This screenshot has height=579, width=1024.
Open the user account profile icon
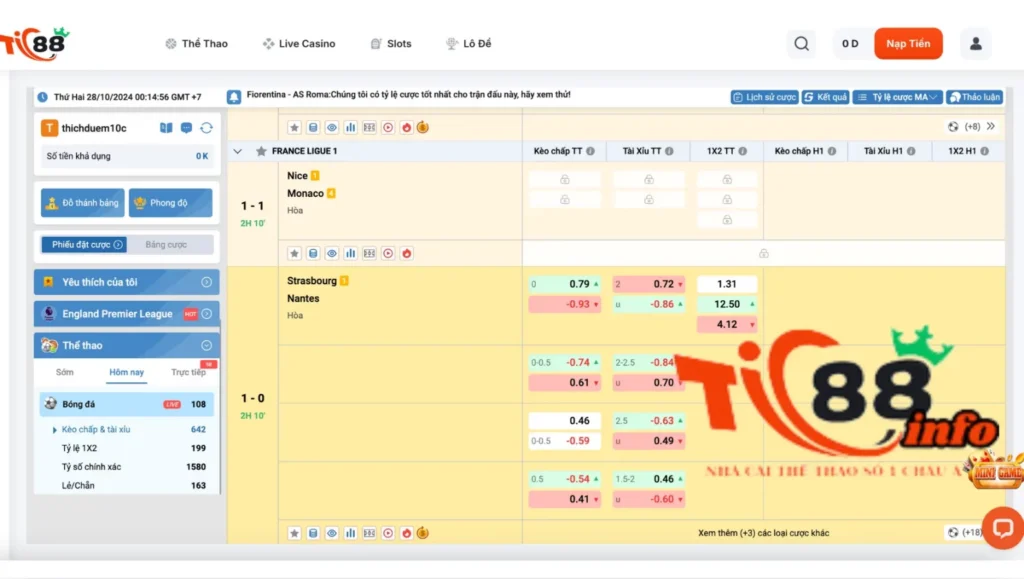[x=976, y=44]
